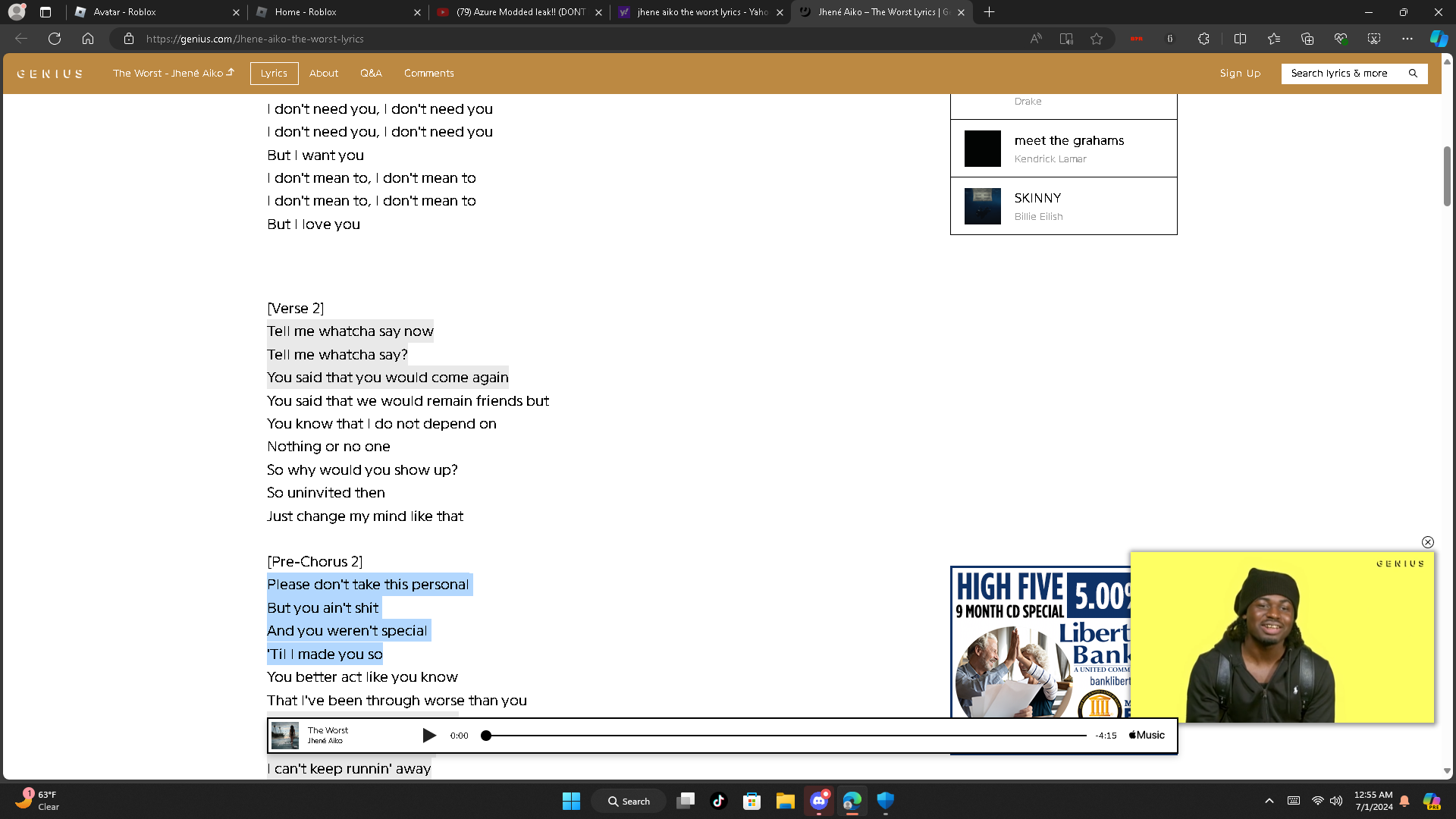Close the Avatar - Roblox tab
The height and width of the screenshot is (819, 1456).
pyautogui.click(x=236, y=12)
